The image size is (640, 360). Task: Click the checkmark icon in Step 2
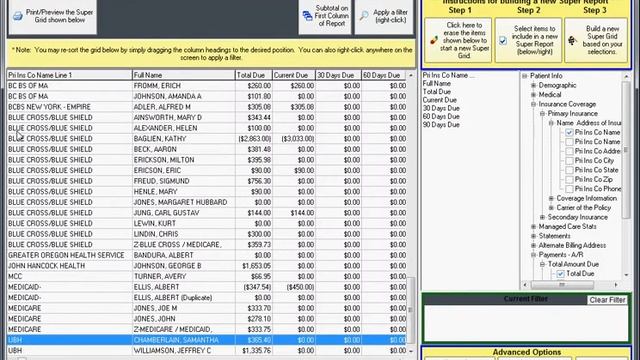point(503,40)
